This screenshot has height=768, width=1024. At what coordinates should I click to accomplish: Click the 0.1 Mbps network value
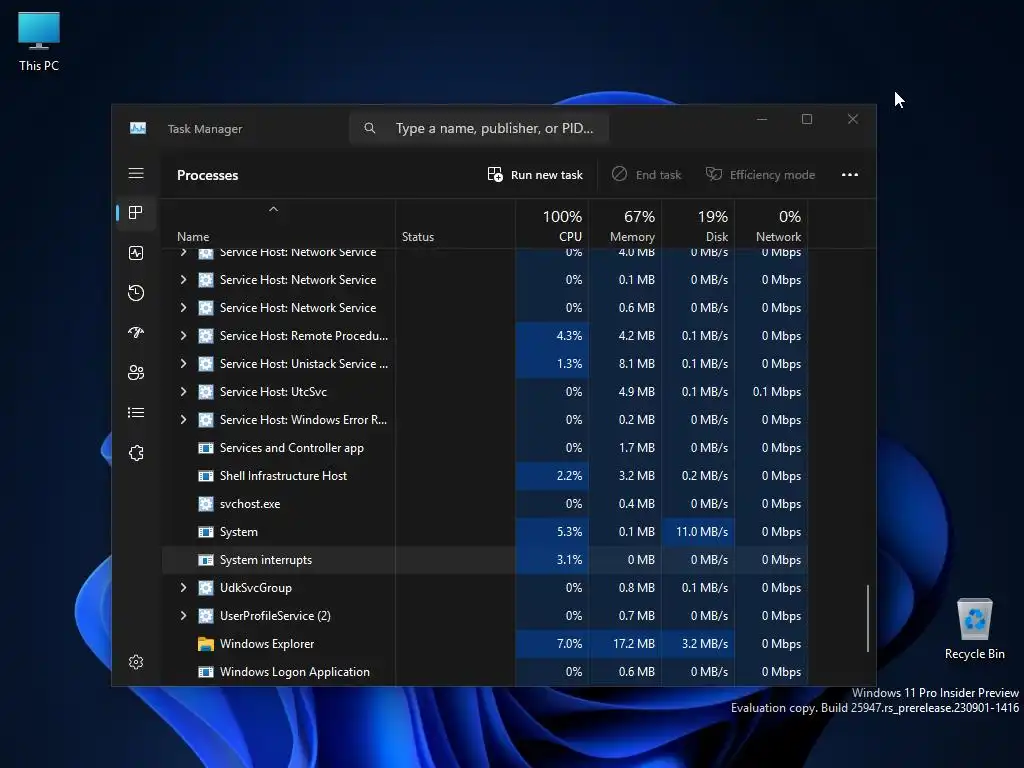point(776,392)
